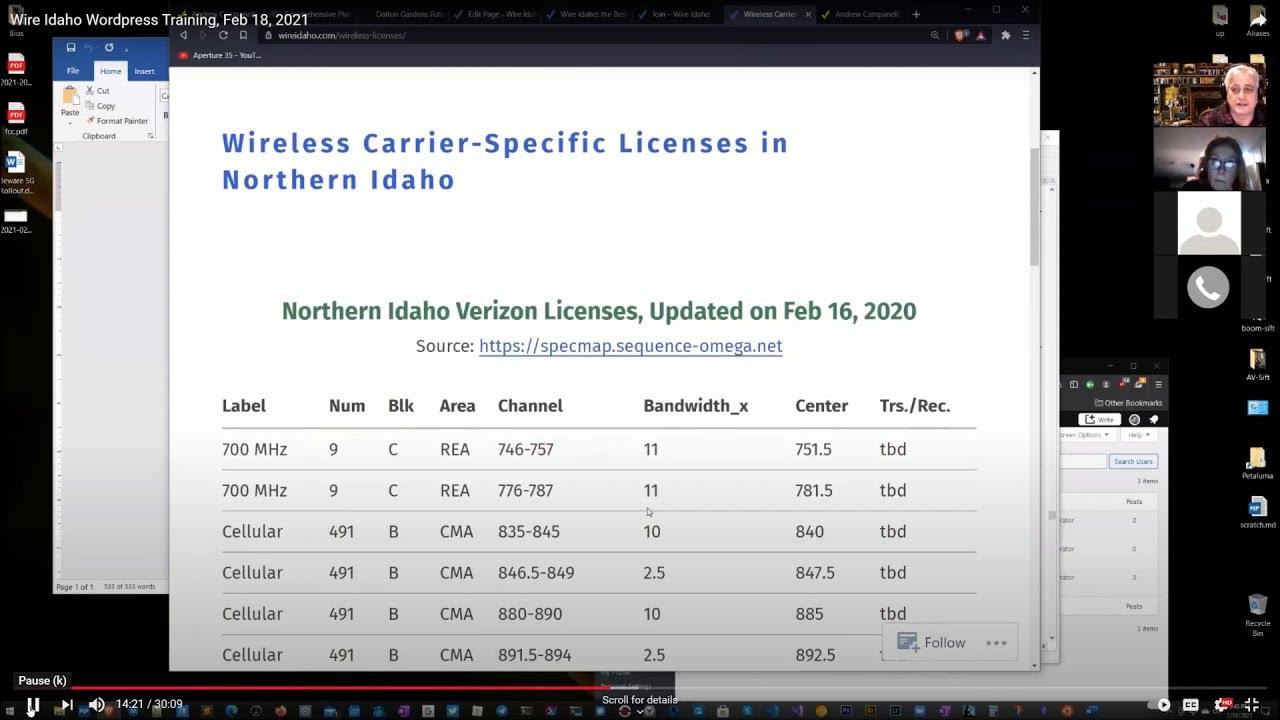Select the Home ribbon tab in Word
This screenshot has width=1280, height=720.
(110, 71)
